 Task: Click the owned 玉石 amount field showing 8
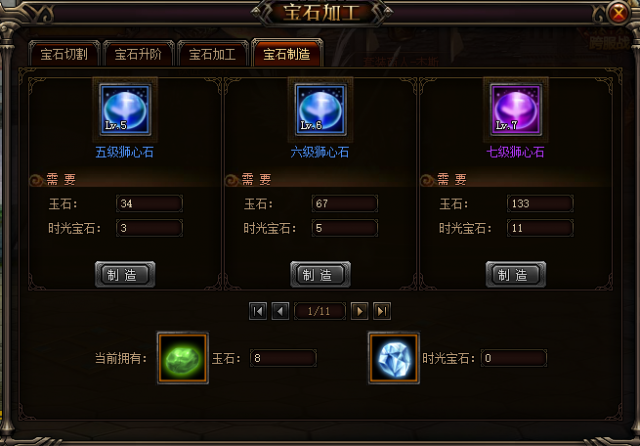click(x=283, y=358)
